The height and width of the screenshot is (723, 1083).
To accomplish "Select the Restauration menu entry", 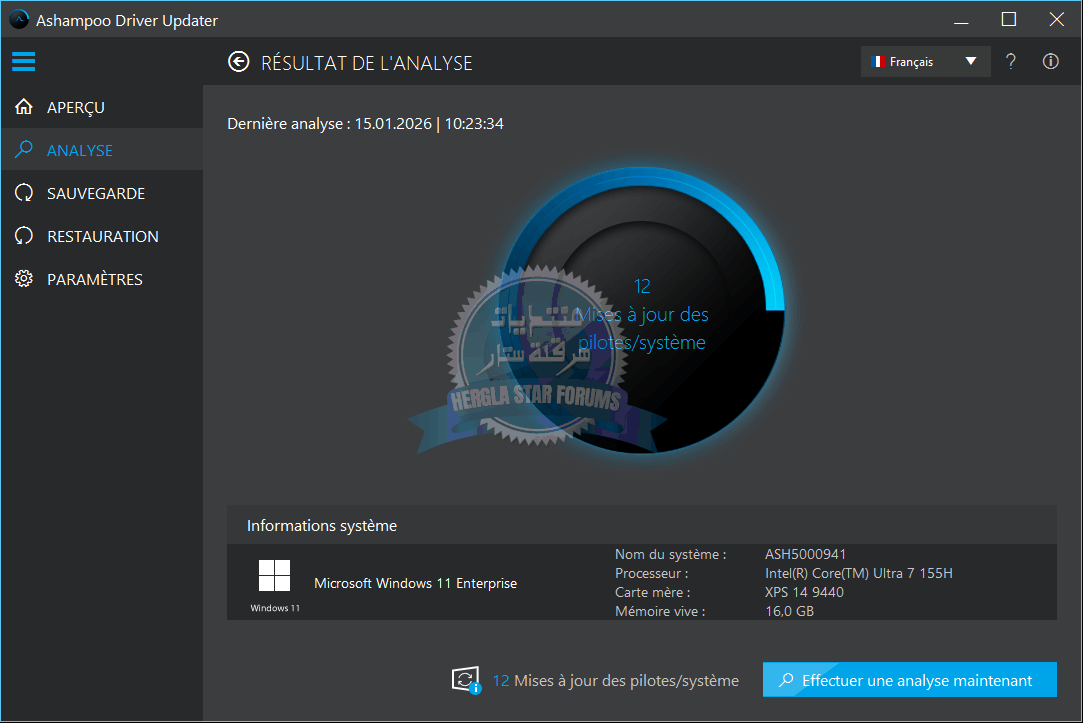I will coord(103,236).
